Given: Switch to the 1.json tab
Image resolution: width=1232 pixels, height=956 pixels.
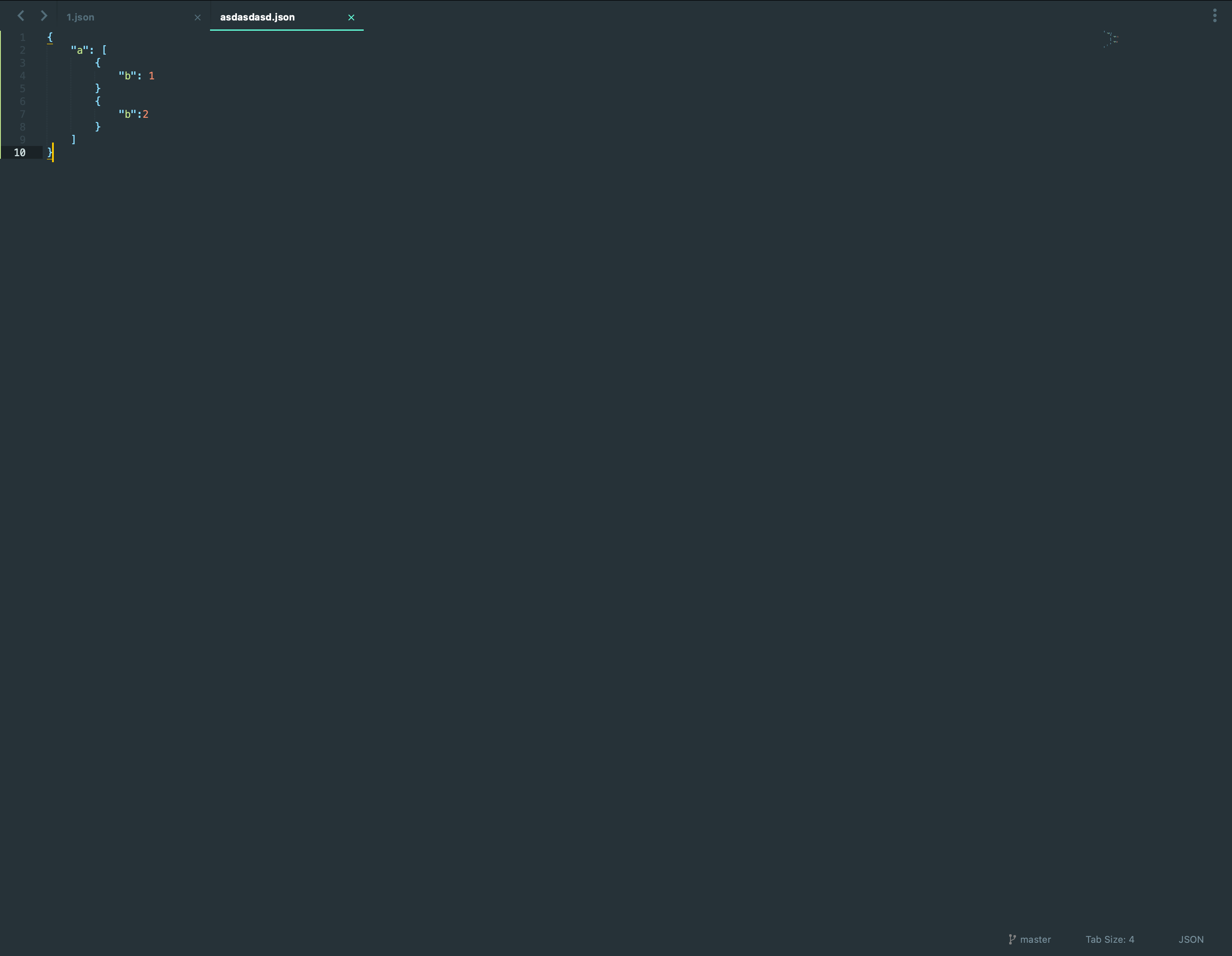Looking at the screenshot, I should click(x=81, y=17).
